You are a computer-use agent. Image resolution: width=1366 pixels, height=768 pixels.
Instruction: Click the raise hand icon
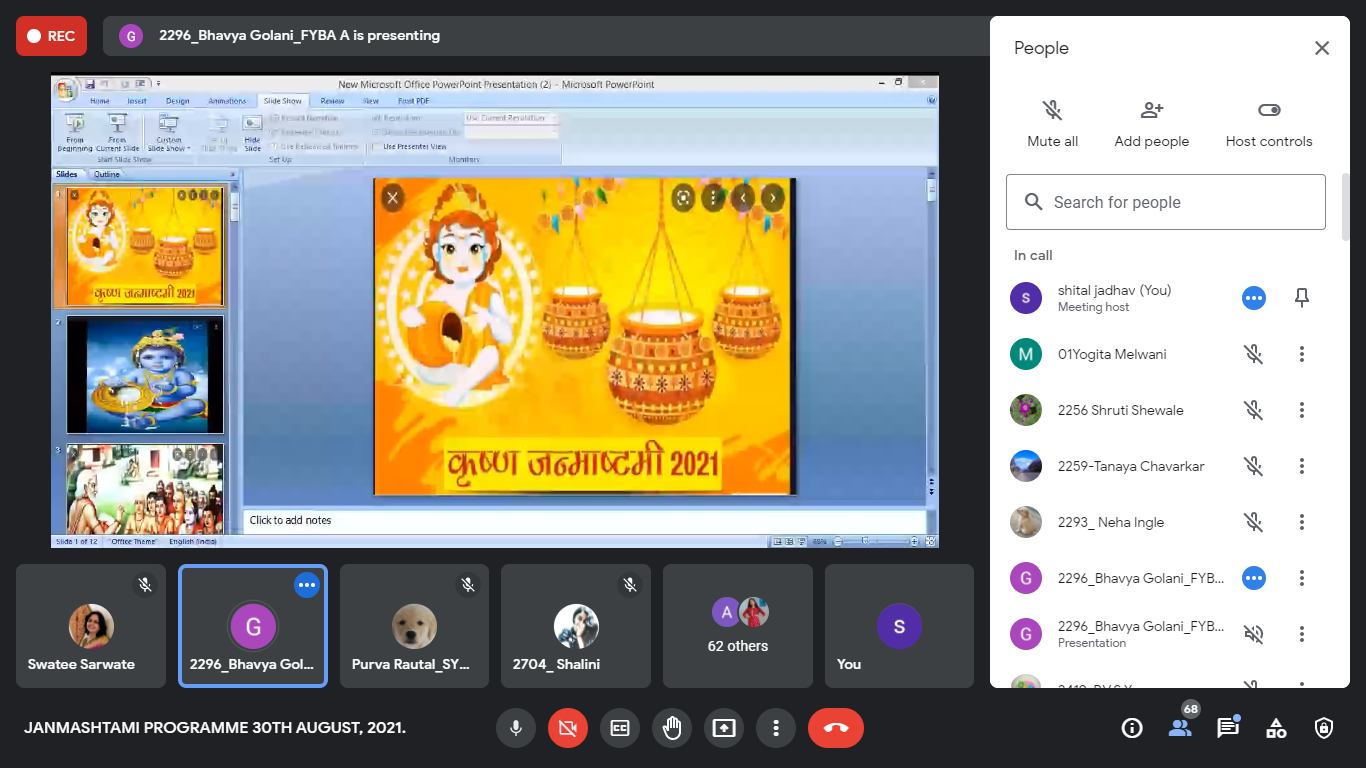click(672, 728)
